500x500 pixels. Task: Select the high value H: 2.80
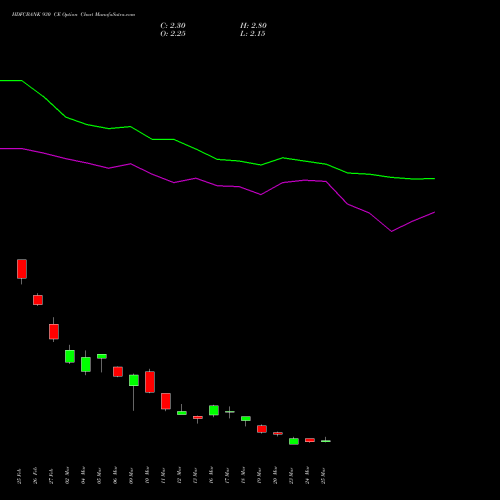[x=253, y=26]
